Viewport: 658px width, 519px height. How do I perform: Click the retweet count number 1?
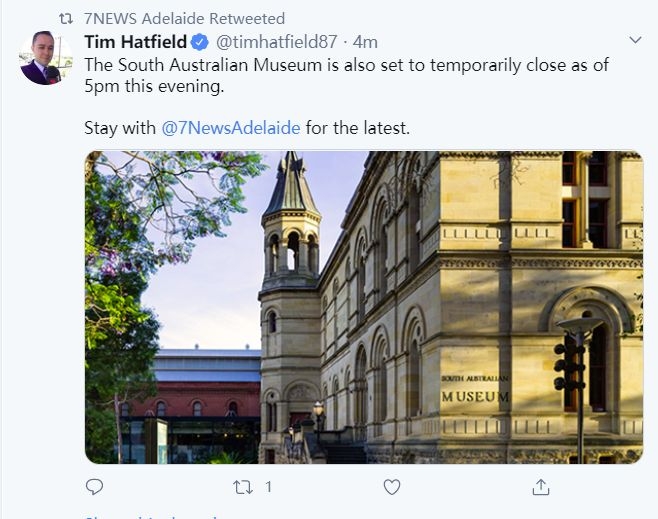[x=269, y=487]
